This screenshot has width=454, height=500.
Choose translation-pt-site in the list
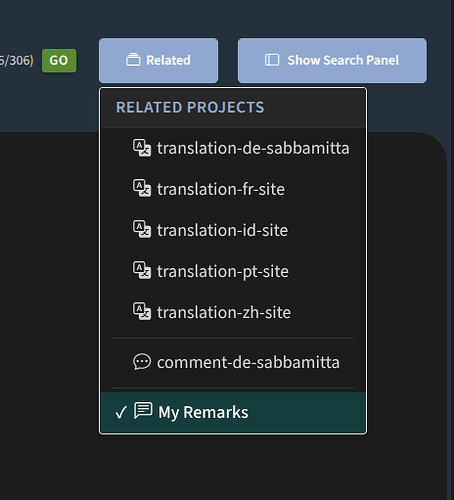[x=233, y=271]
